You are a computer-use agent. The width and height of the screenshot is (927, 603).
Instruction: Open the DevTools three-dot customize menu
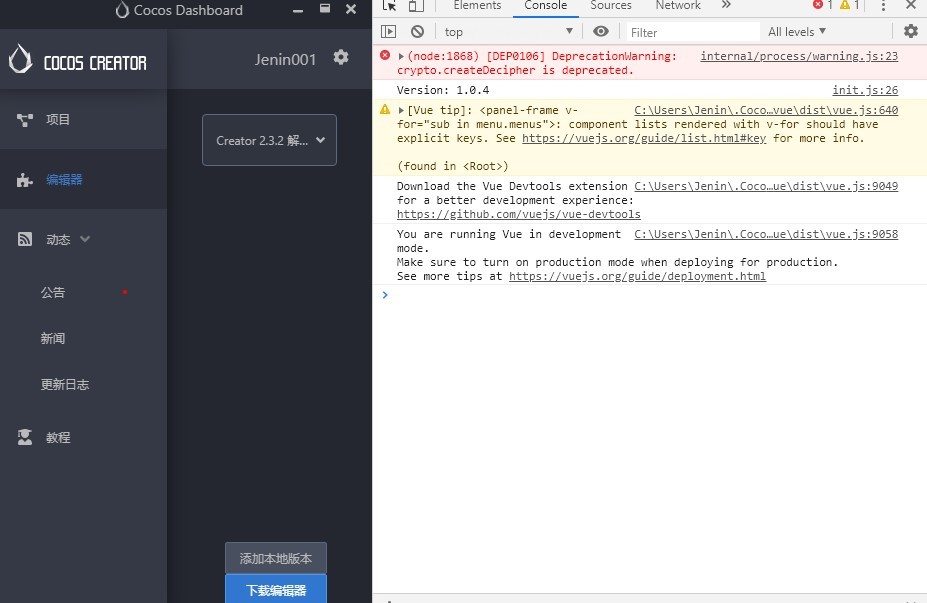click(x=883, y=6)
